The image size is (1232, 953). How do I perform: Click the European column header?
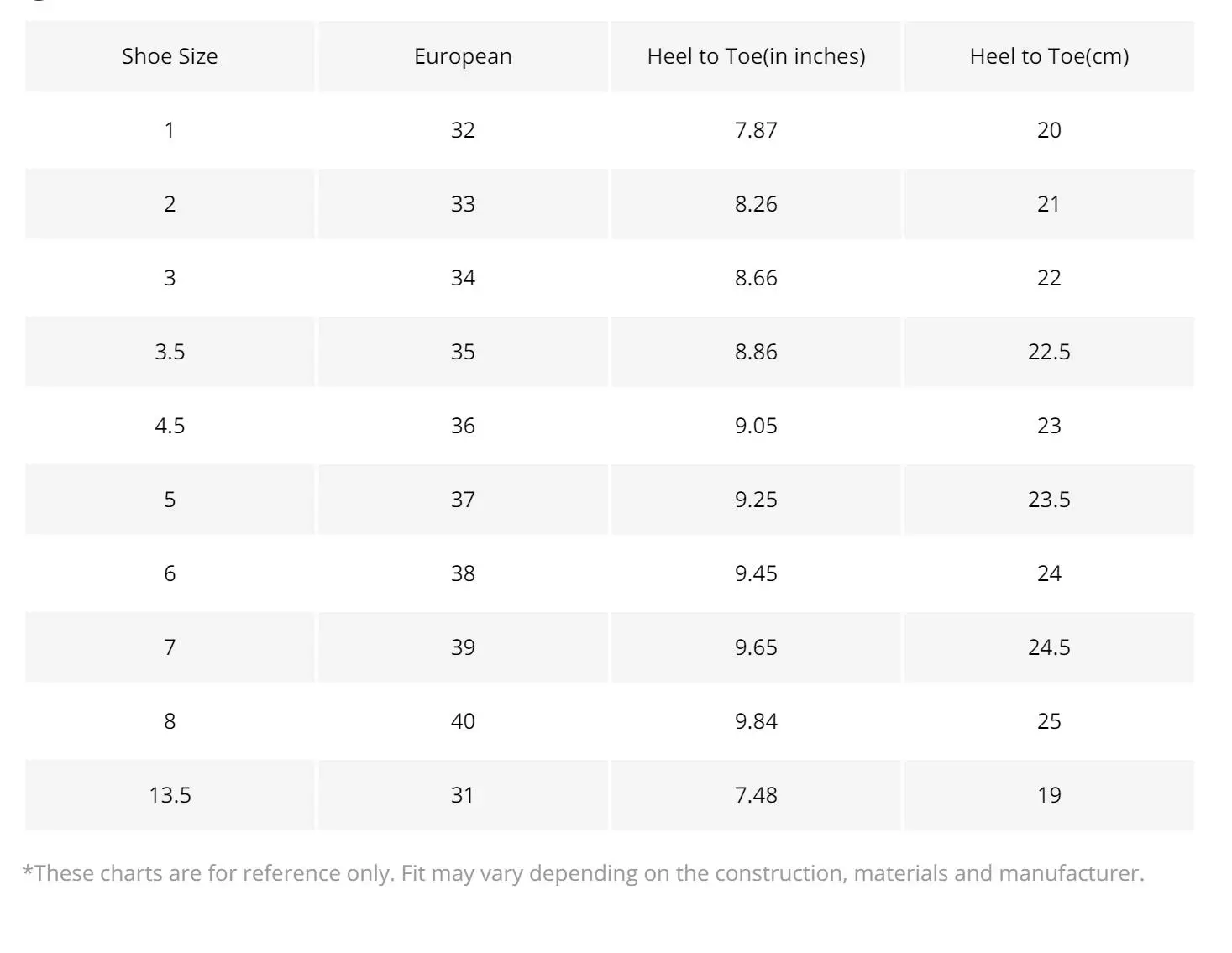tap(463, 56)
